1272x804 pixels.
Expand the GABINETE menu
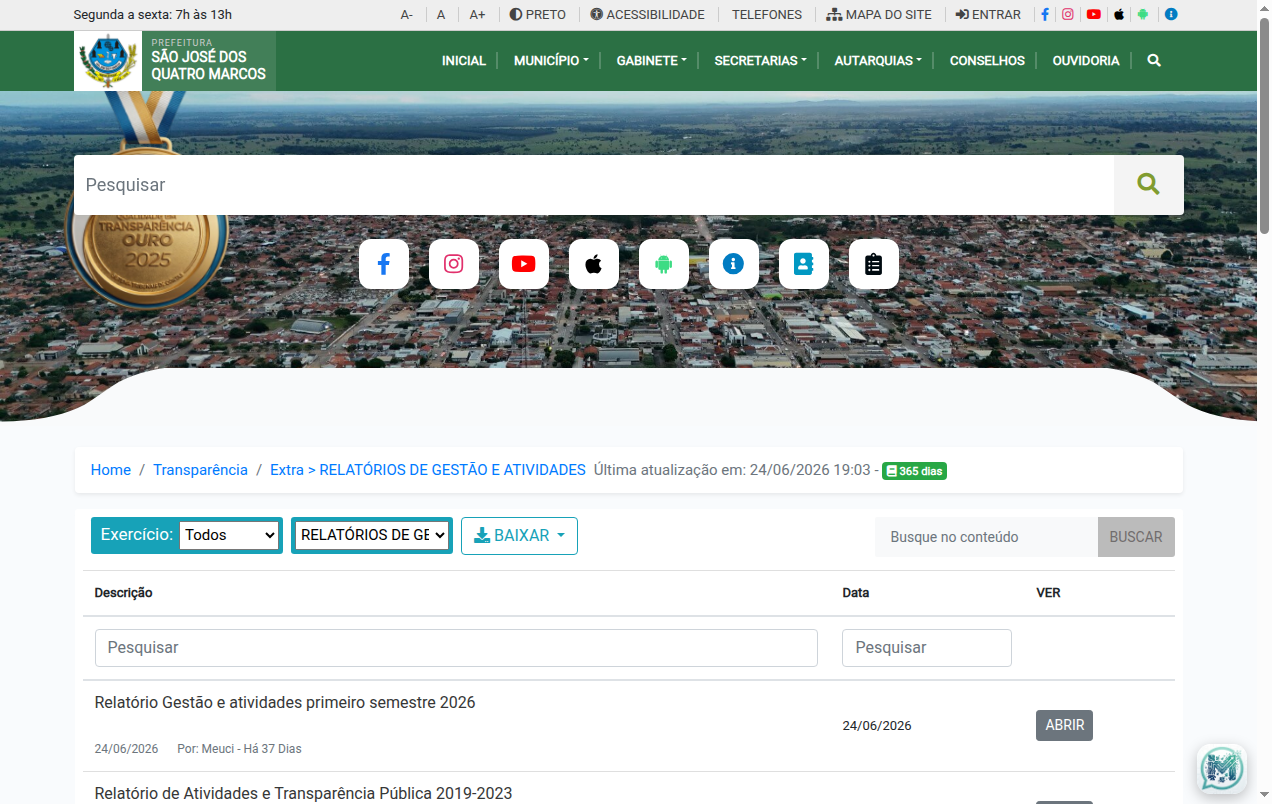click(x=652, y=61)
